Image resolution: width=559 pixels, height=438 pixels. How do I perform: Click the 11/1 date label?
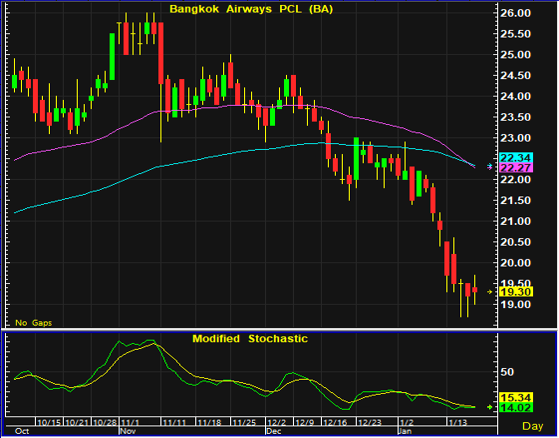pos(128,423)
